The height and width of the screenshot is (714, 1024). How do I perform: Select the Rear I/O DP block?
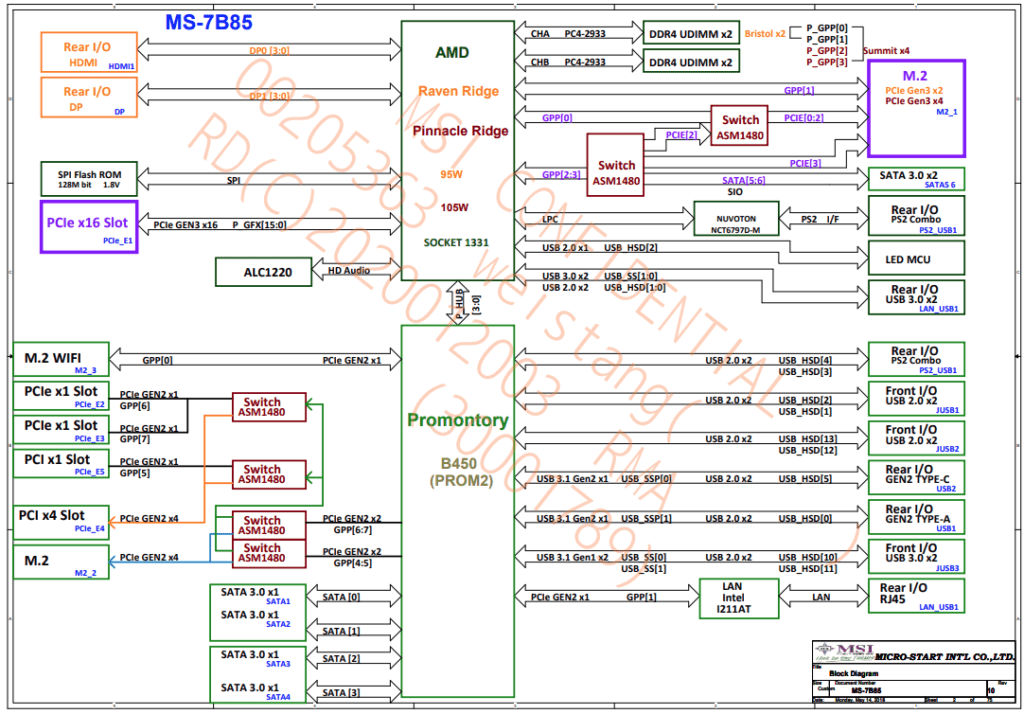click(x=89, y=97)
